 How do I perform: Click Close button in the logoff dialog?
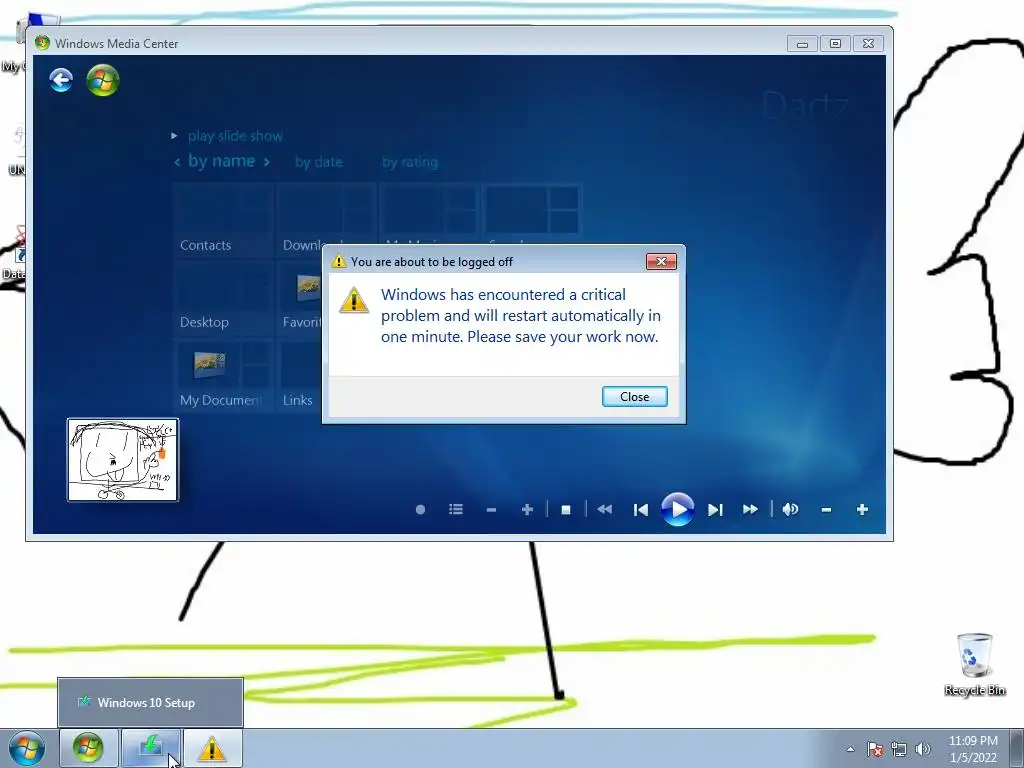(x=635, y=396)
